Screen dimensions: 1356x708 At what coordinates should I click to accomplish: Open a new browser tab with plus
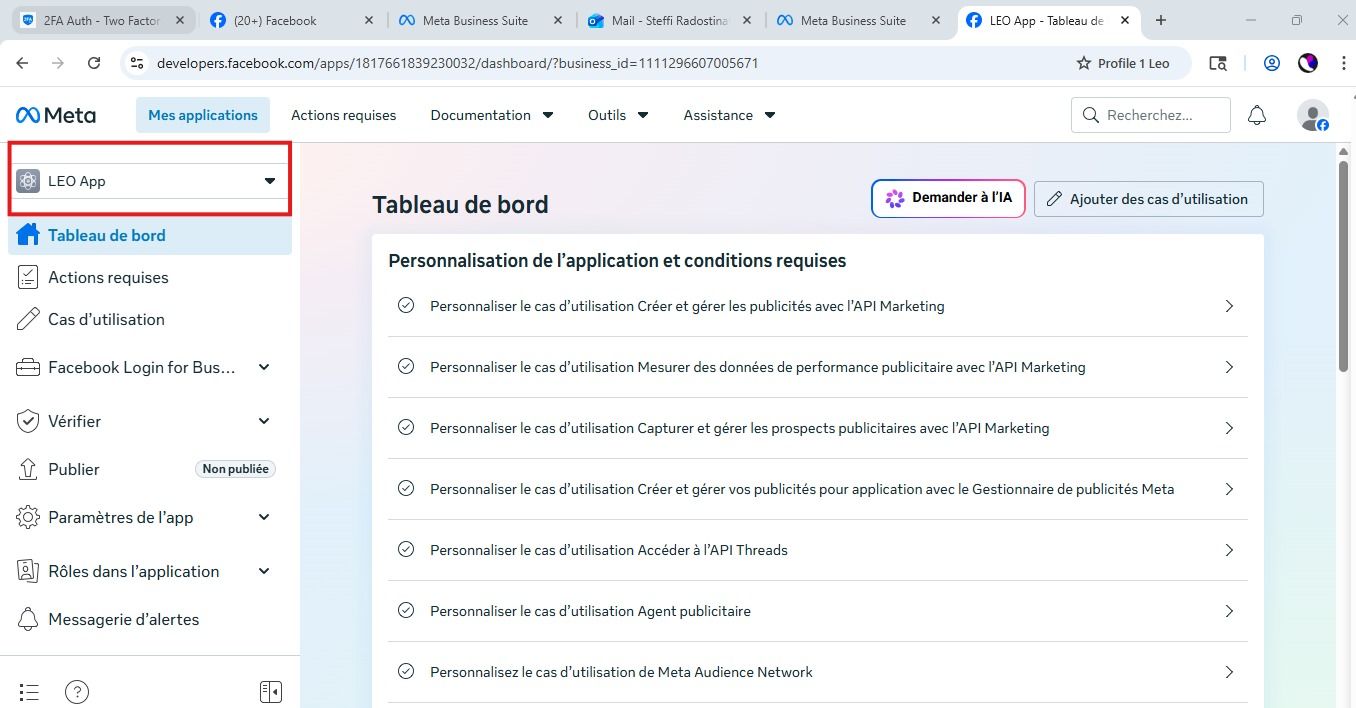click(1161, 20)
